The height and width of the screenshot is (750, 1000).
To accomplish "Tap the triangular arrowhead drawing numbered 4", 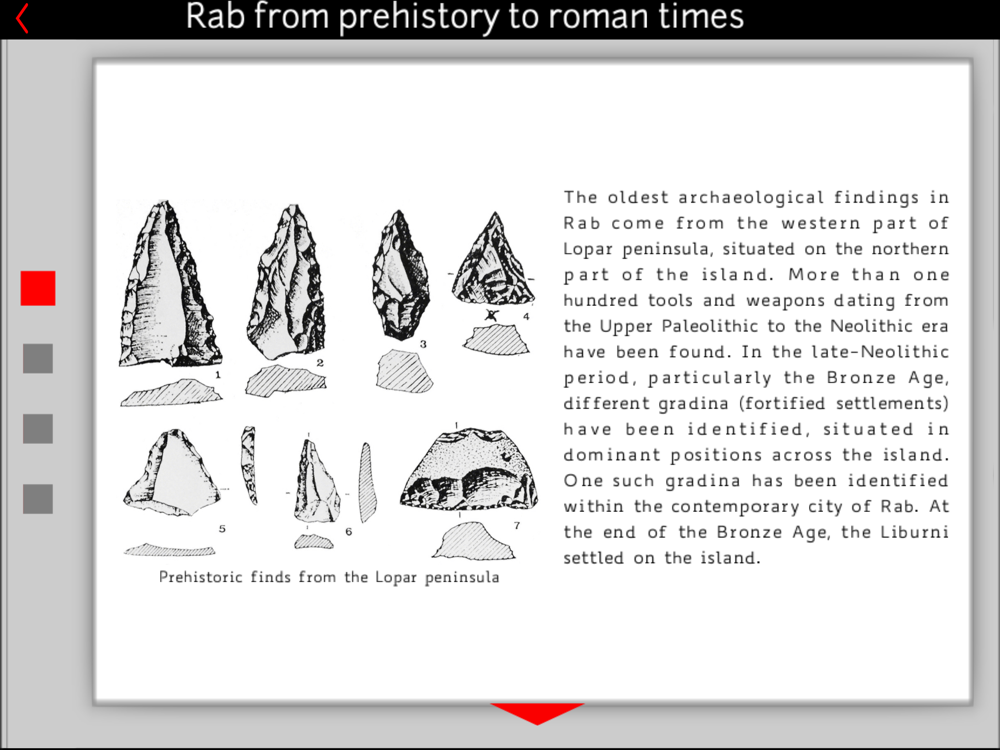I will [x=492, y=260].
